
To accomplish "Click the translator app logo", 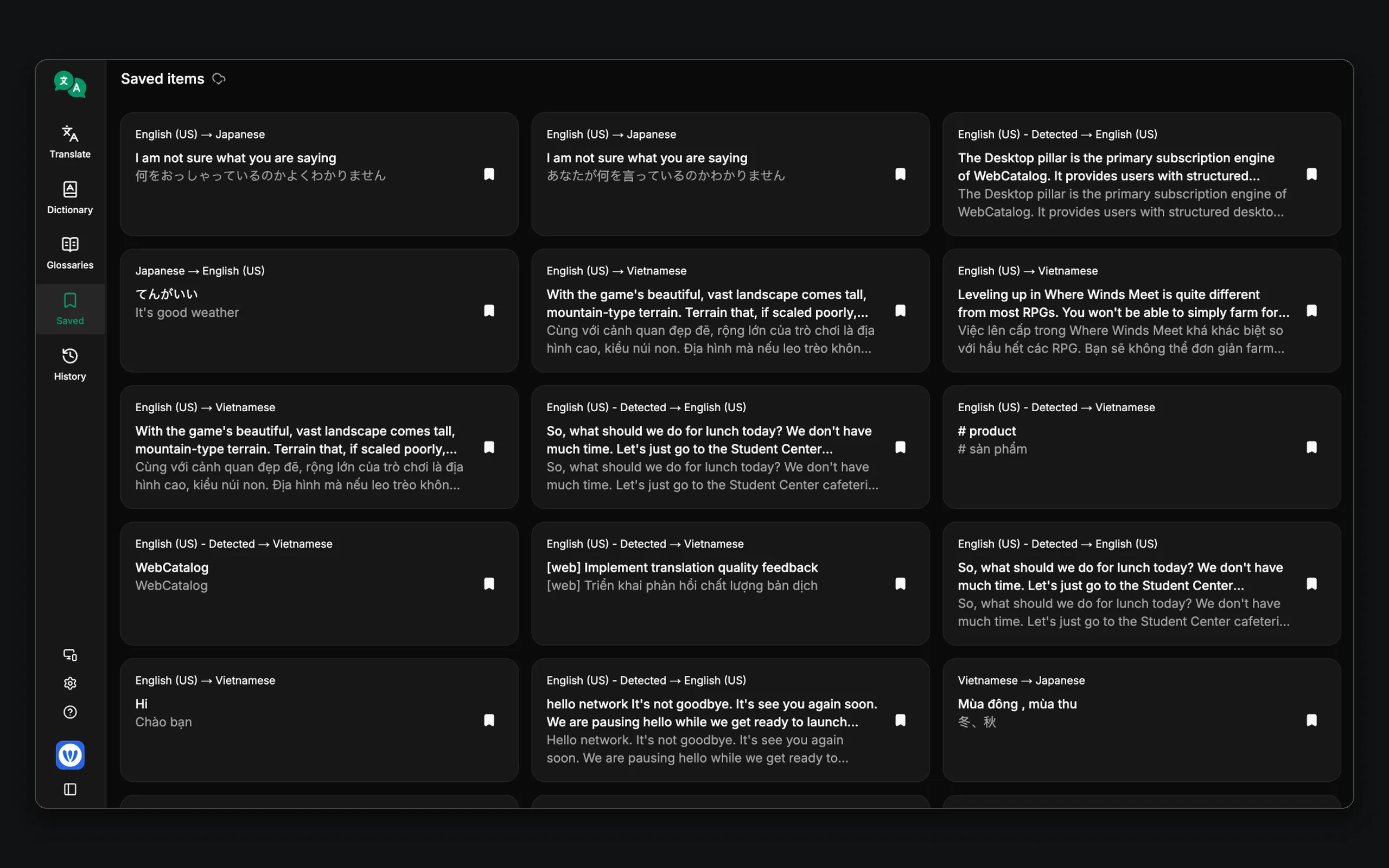I will point(70,85).
